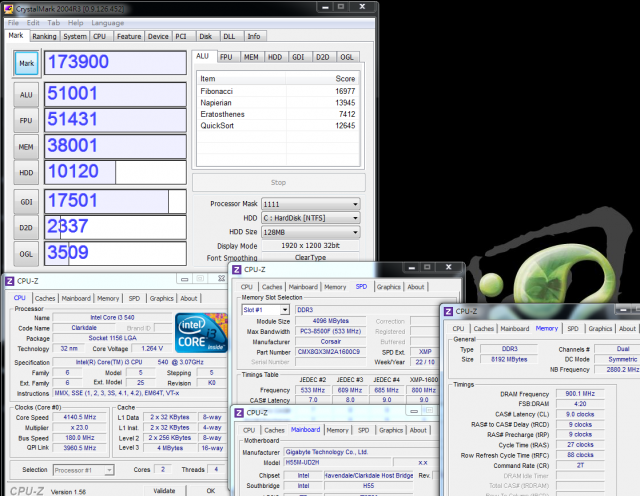Select the OGL results sub-tab

point(347,57)
